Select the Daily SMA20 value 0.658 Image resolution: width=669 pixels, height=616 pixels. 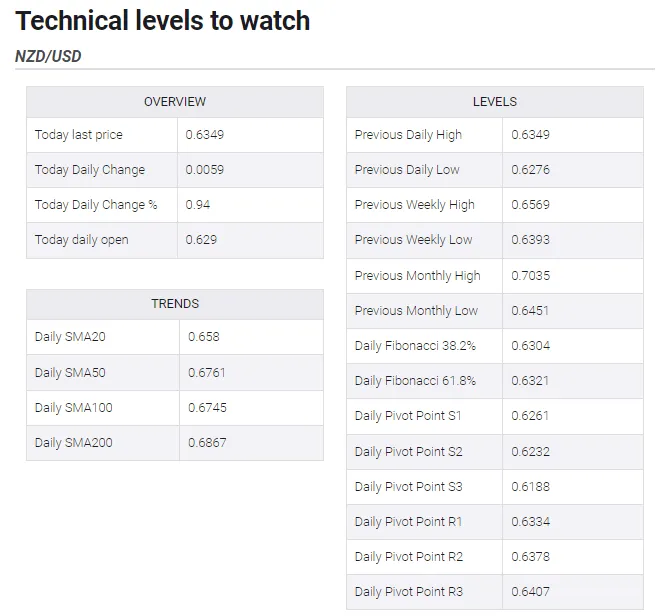pyautogui.click(x=204, y=337)
